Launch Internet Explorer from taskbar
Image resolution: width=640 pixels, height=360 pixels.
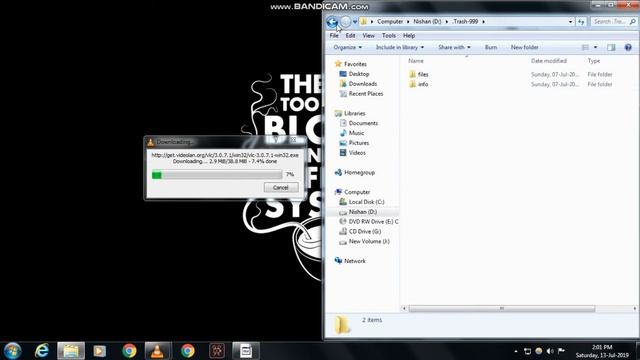coord(42,351)
